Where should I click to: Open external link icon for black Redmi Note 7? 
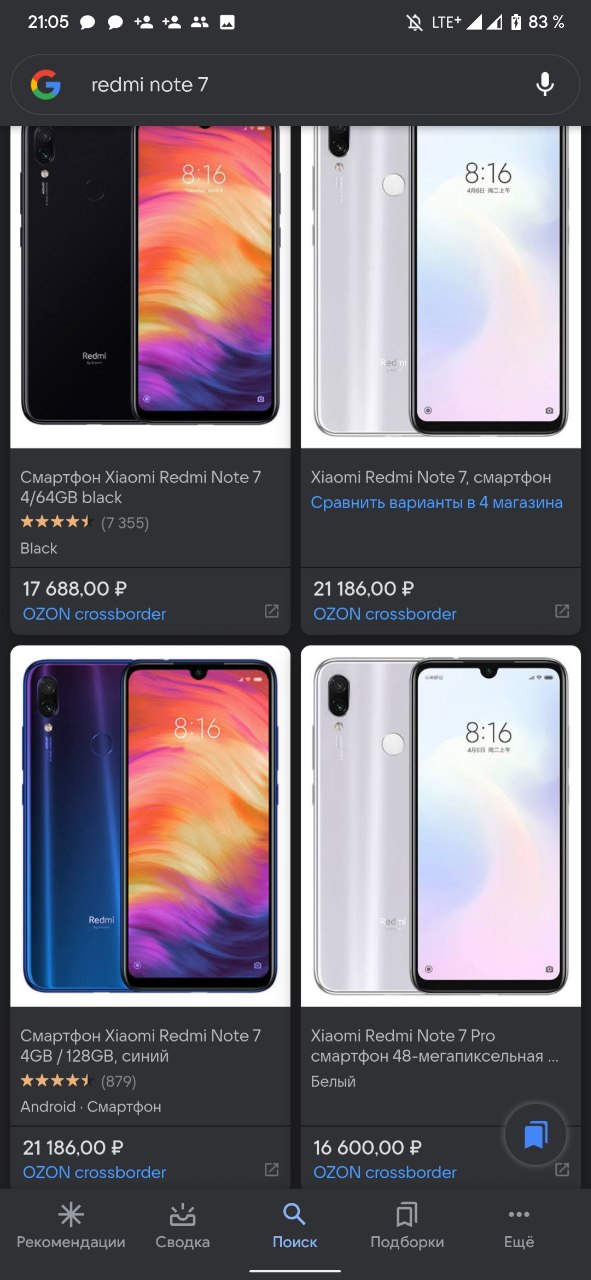point(271,611)
